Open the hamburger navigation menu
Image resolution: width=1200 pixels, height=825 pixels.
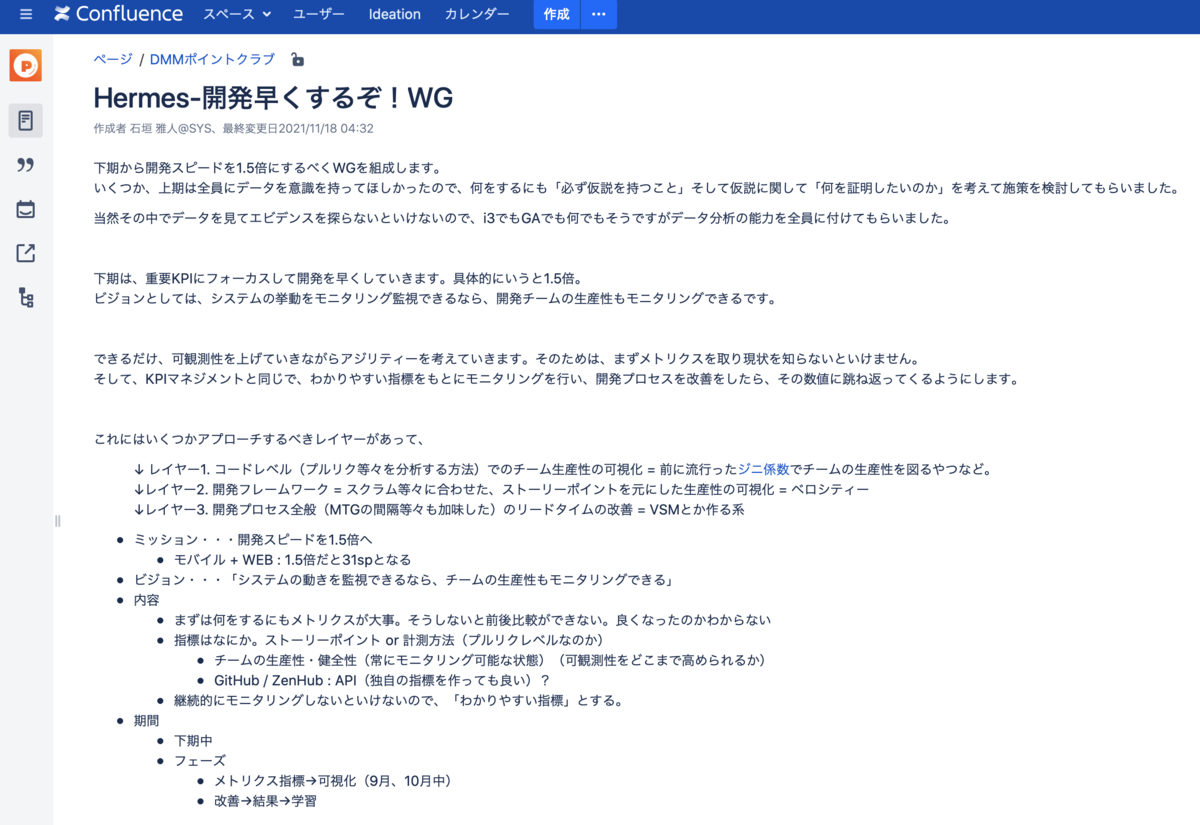coord(25,14)
